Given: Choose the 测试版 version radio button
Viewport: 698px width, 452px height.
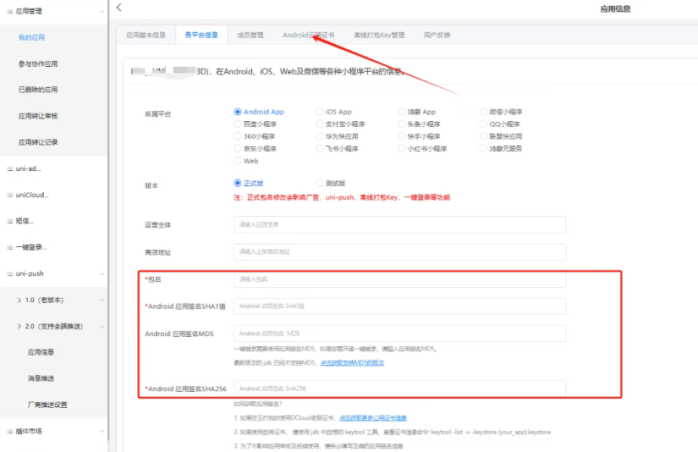Looking at the screenshot, I should (320, 183).
